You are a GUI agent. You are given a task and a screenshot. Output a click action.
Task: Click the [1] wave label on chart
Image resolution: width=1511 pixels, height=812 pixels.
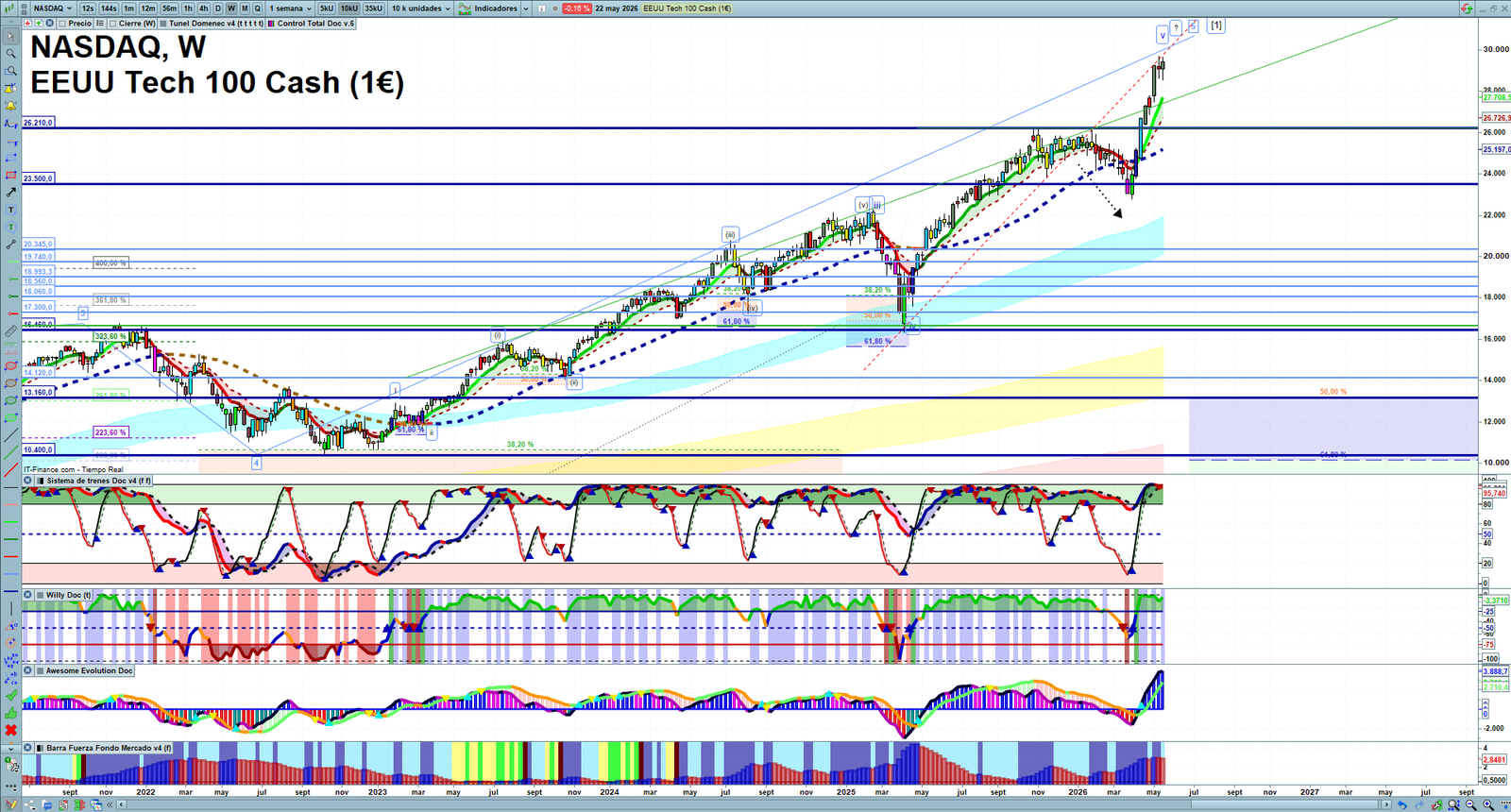[1216, 25]
